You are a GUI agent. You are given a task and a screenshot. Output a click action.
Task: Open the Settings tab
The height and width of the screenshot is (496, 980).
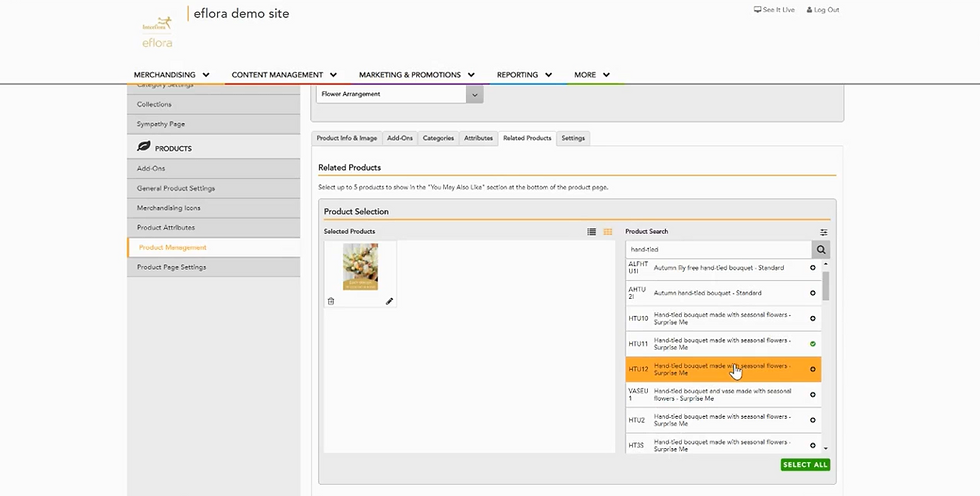(x=572, y=138)
